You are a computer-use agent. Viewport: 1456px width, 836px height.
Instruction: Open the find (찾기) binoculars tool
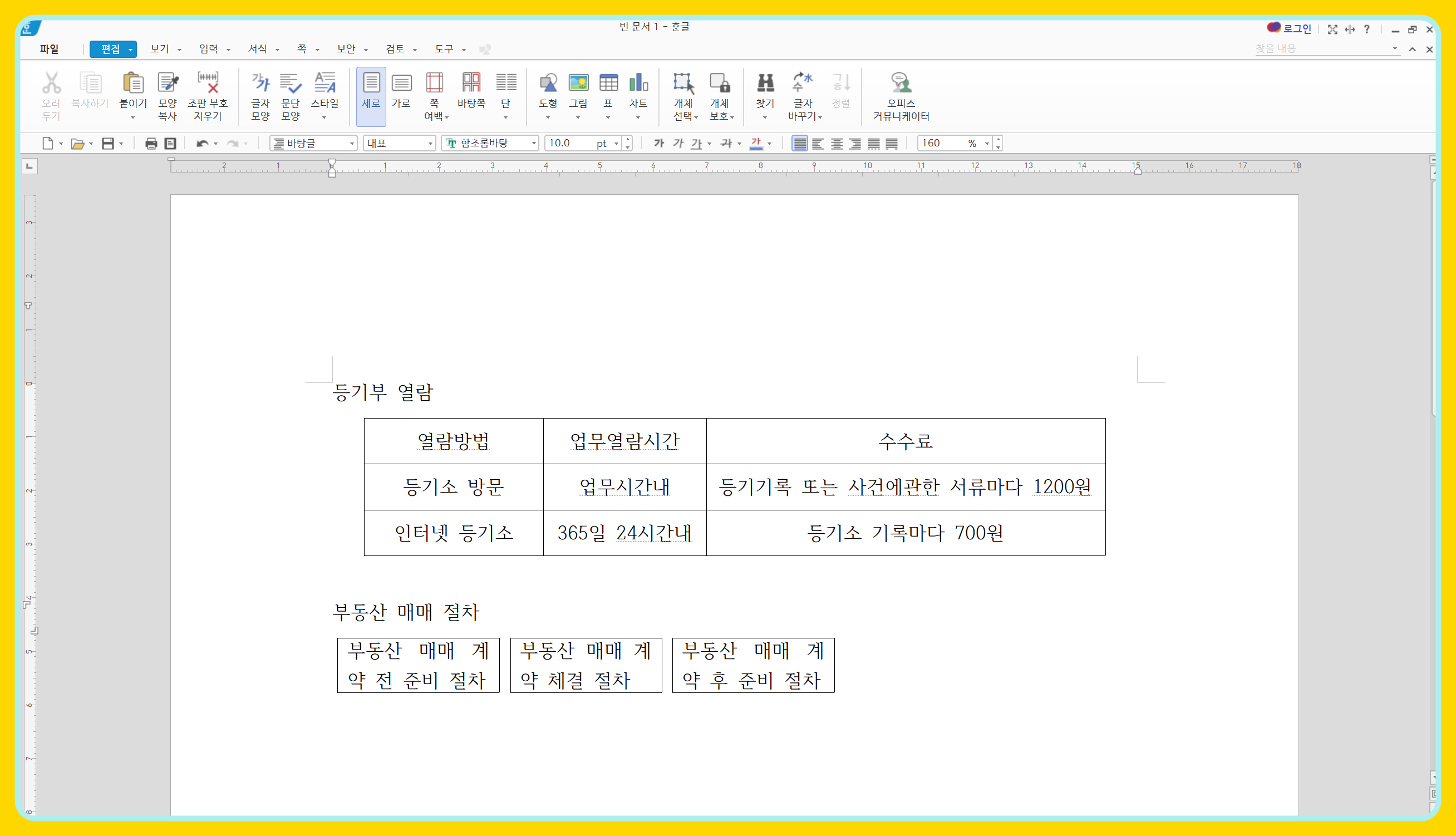pos(765,84)
